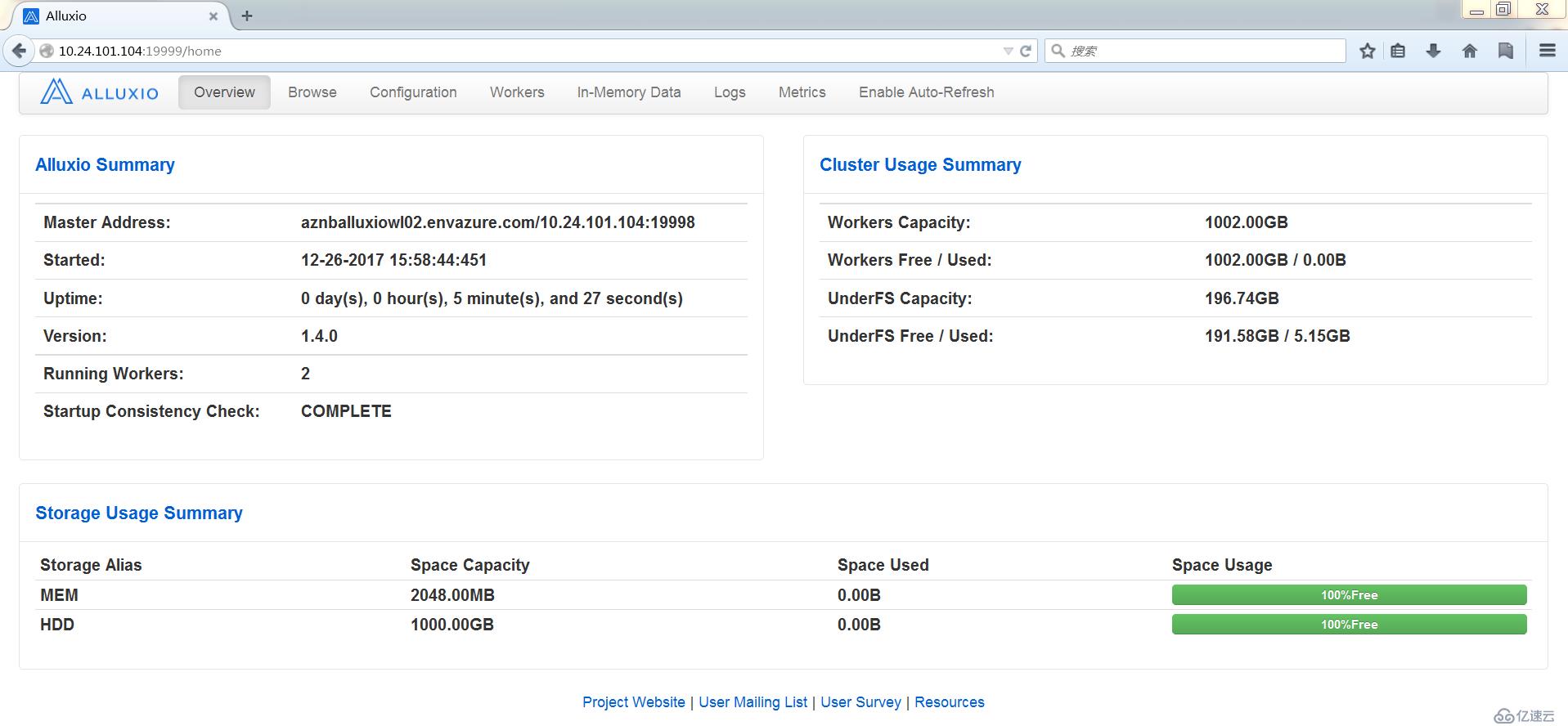Open the URL history dropdown arrow
This screenshot has width=1568, height=726.
tap(1008, 51)
